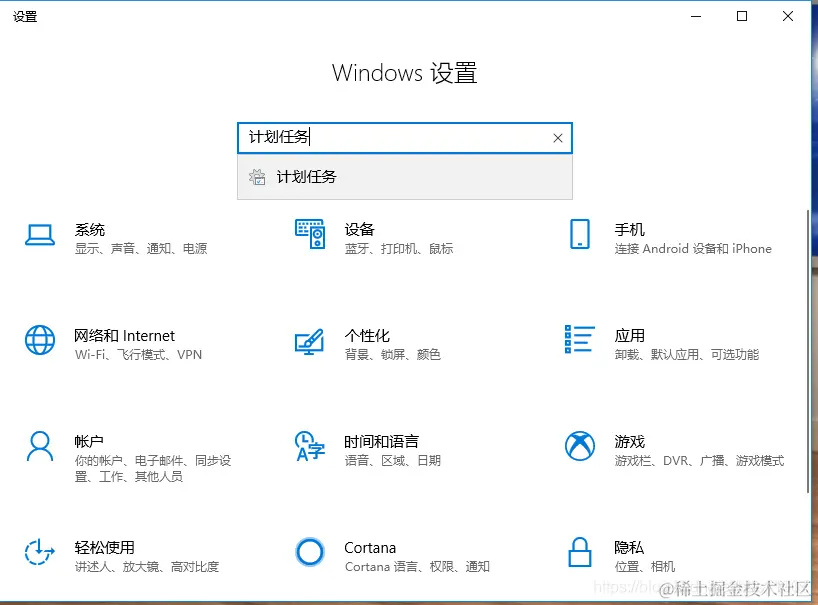Open the Personalization paintbrush icon
818x605 pixels.
(309, 342)
